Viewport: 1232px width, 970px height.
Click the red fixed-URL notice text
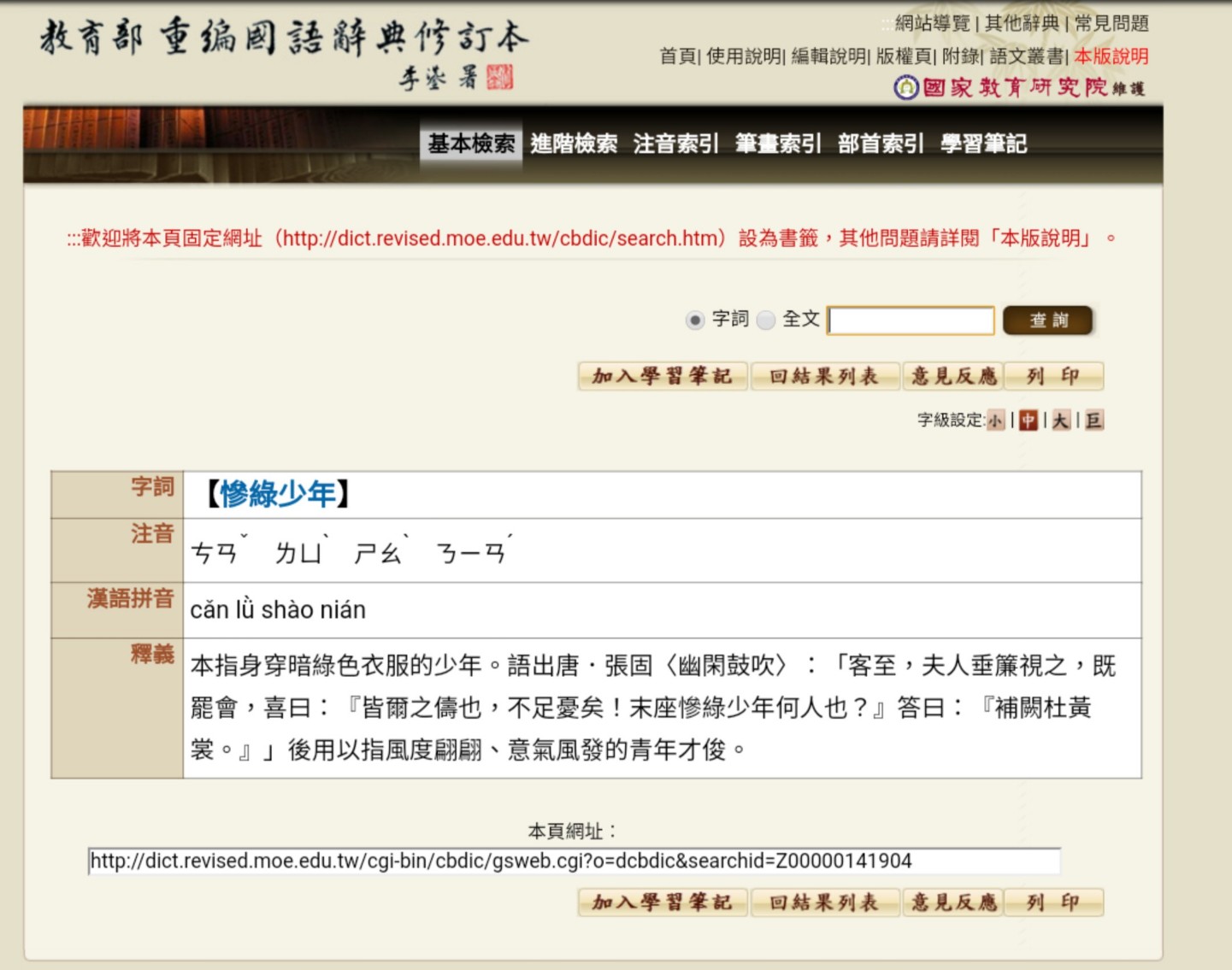pos(592,238)
